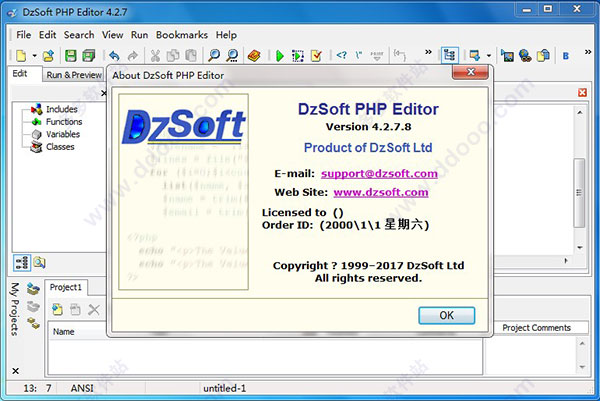Screen dimensions: 600x401
Task: Open the PHP help book icon
Action: pyautogui.click(x=254, y=56)
